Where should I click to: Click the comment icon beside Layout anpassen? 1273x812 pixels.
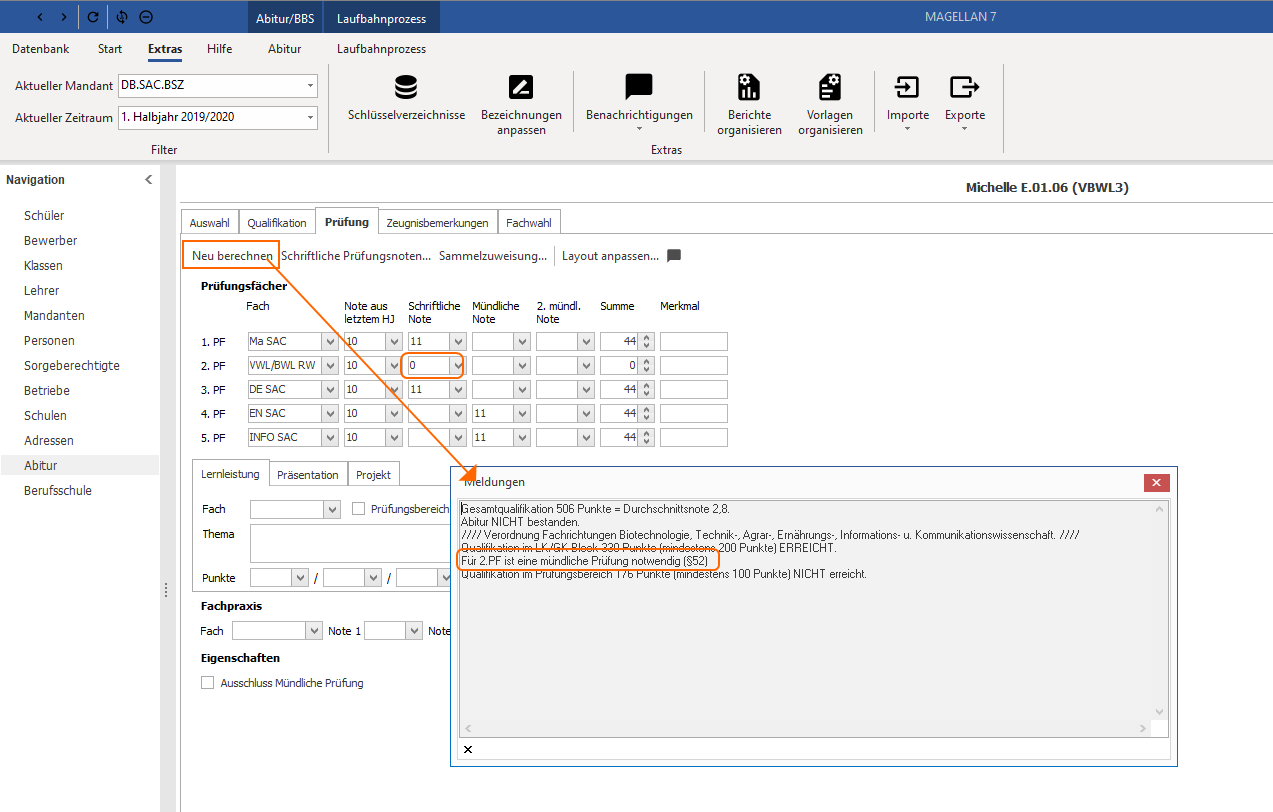click(674, 256)
